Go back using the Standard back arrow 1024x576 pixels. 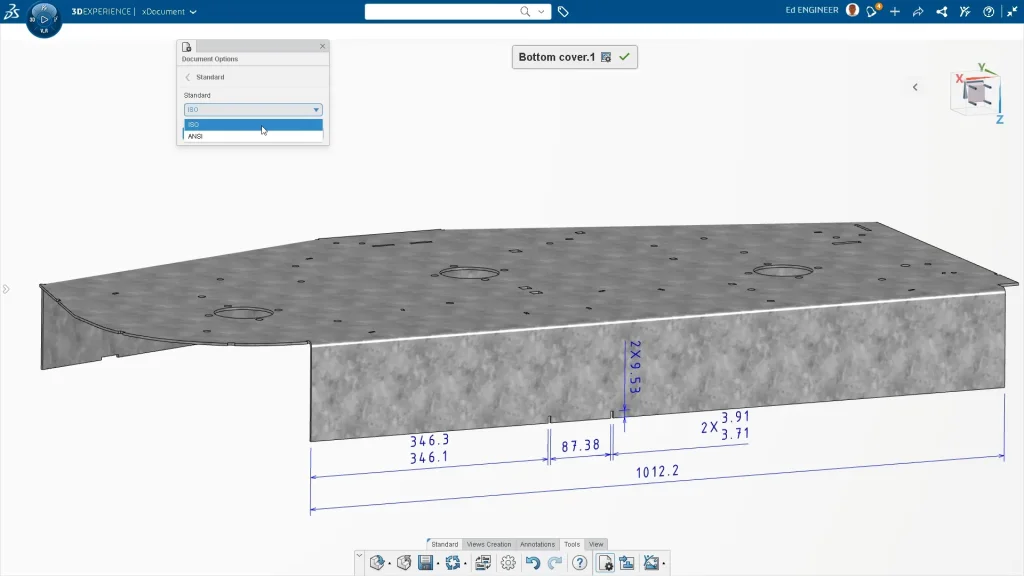point(188,77)
